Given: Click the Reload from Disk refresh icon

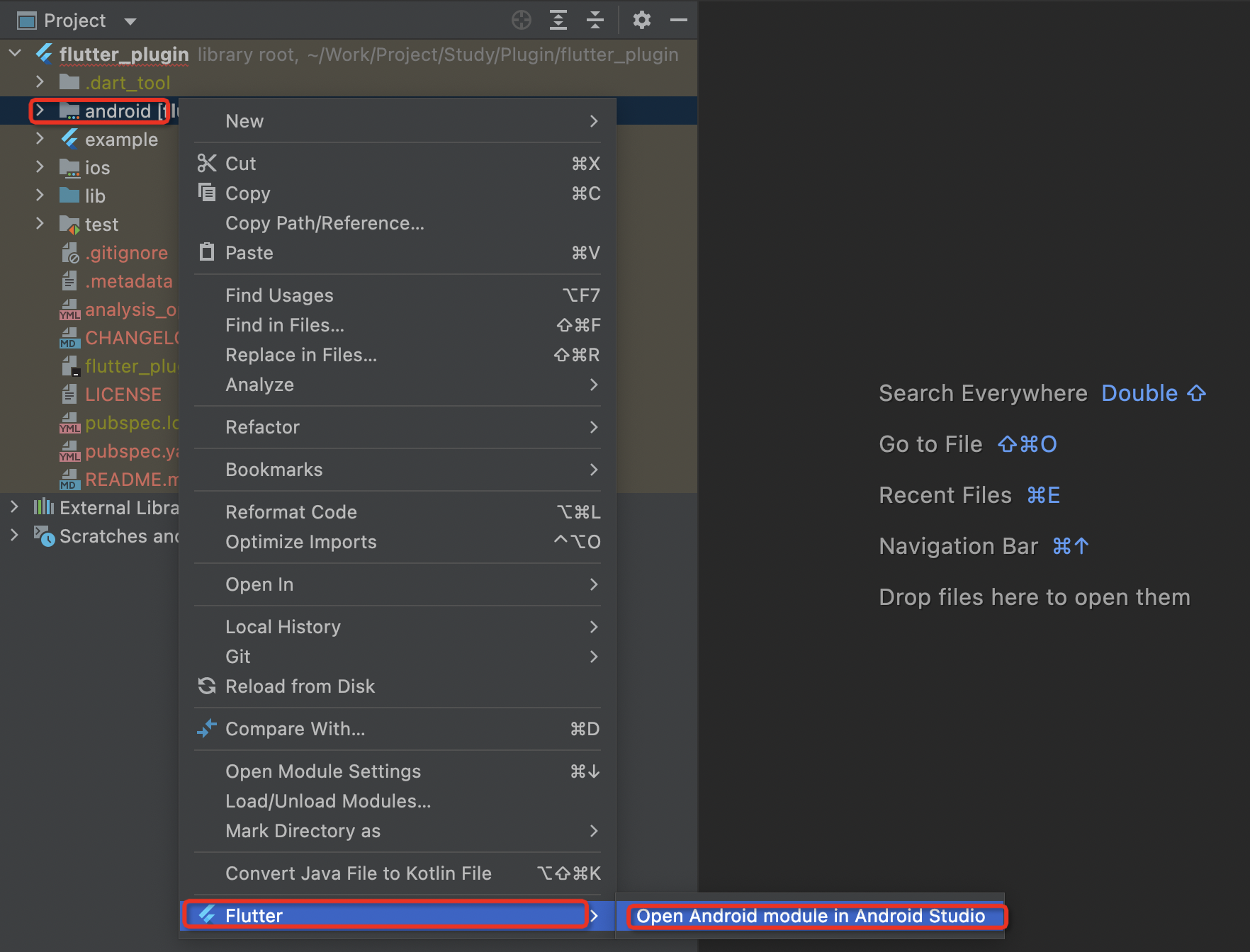Looking at the screenshot, I should [x=207, y=686].
